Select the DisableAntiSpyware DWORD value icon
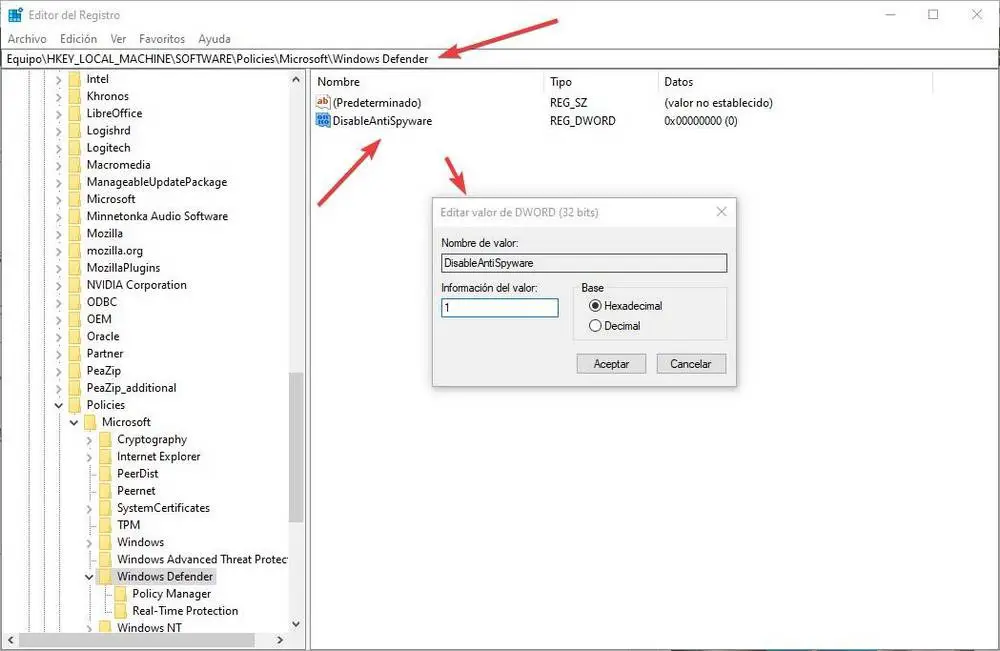The image size is (1000, 651). point(323,120)
